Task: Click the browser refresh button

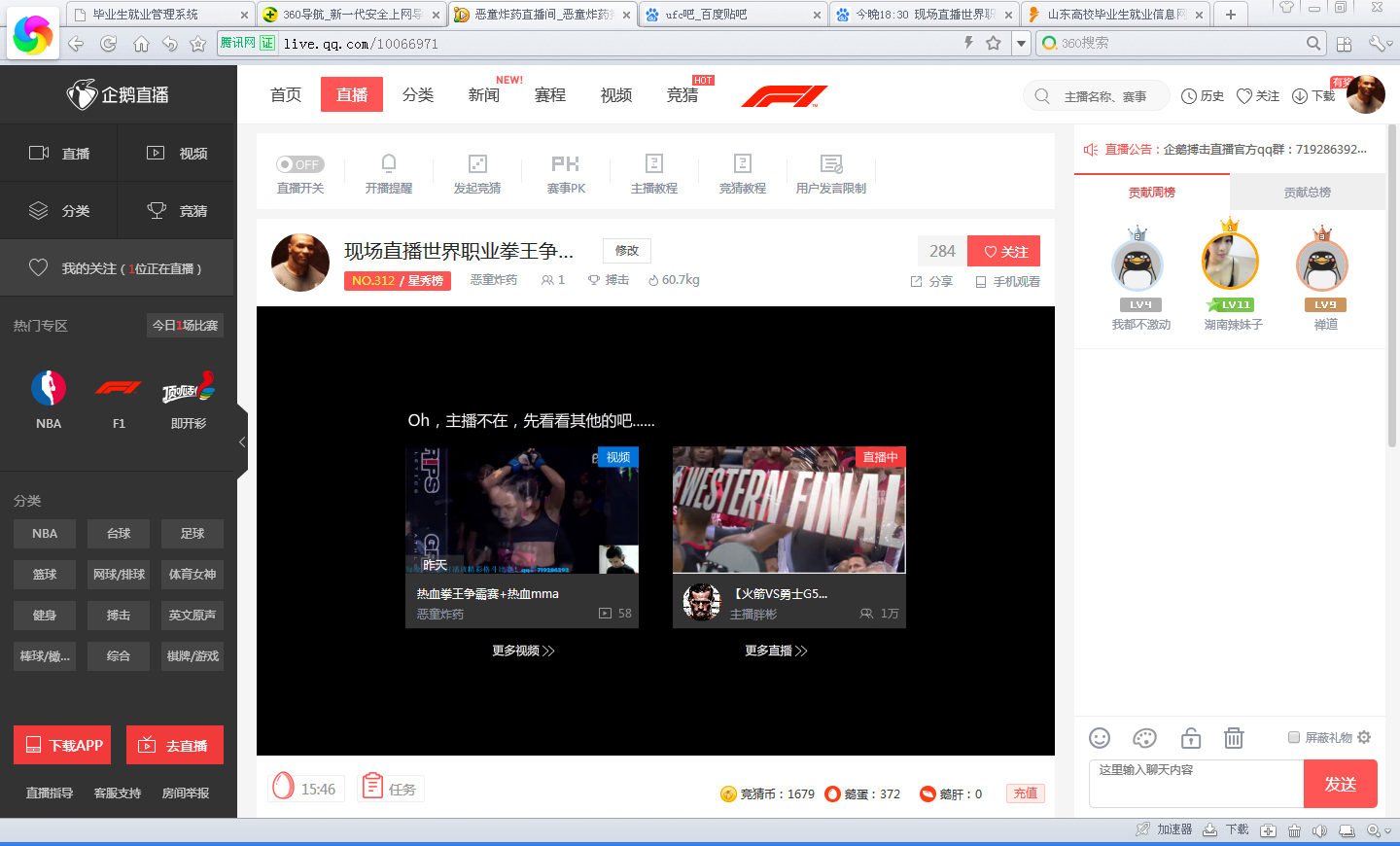Action: (x=108, y=44)
